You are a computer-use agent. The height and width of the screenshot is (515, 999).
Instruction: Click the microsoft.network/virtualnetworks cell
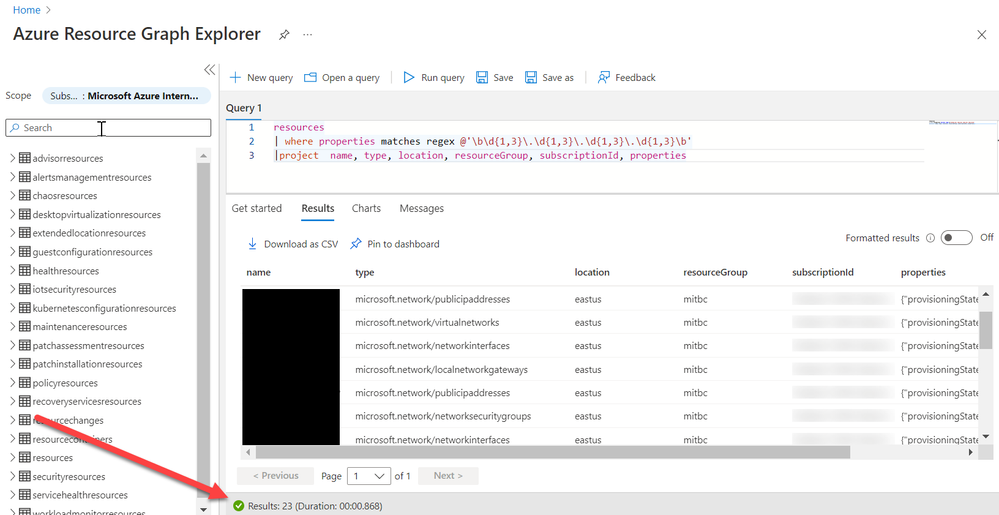pos(427,323)
